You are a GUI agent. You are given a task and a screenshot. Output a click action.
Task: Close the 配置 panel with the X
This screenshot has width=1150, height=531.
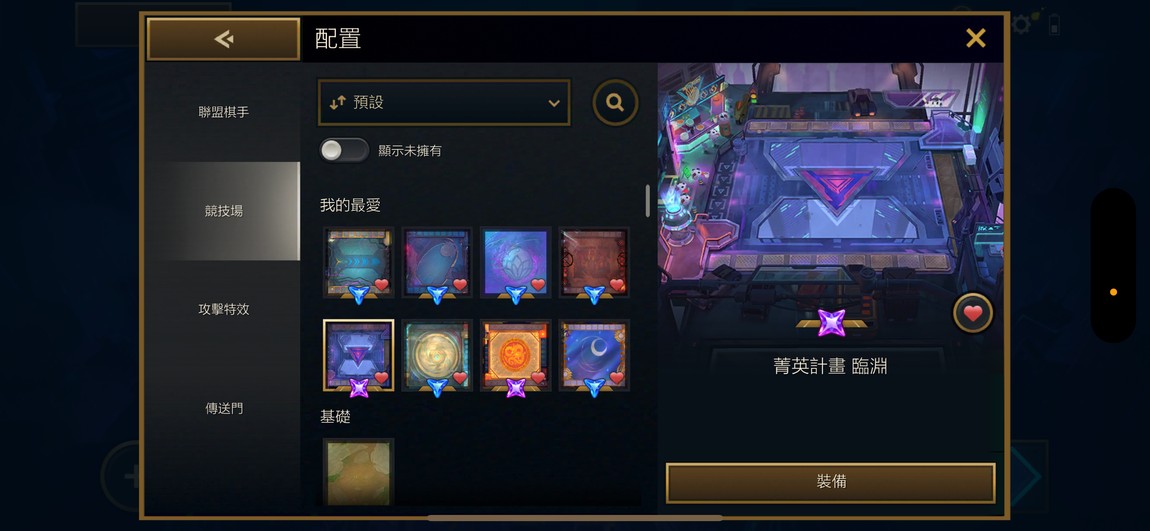pos(975,38)
